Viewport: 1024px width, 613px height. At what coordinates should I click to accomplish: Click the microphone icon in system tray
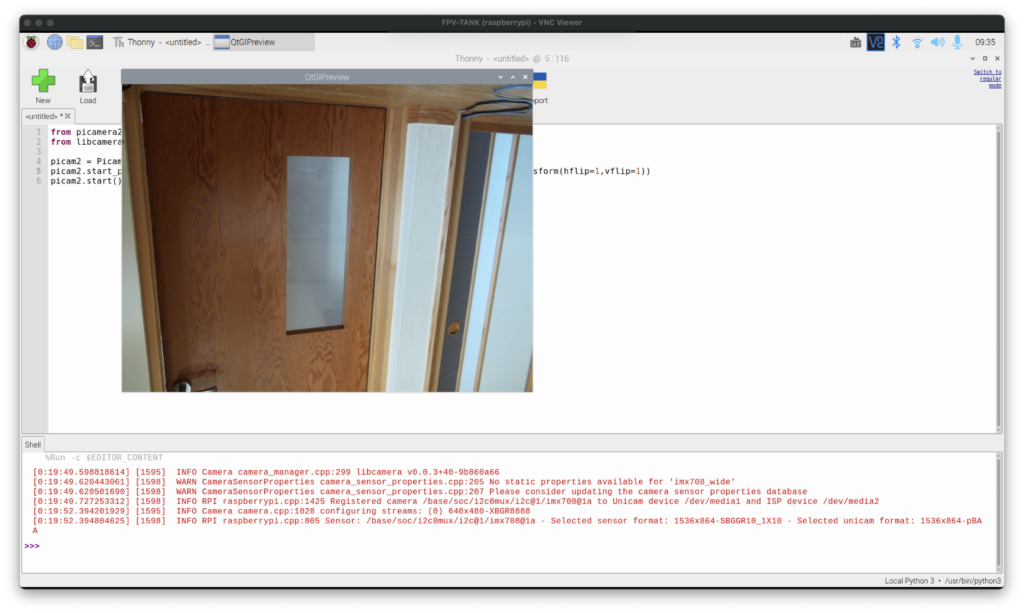click(x=957, y=42)
